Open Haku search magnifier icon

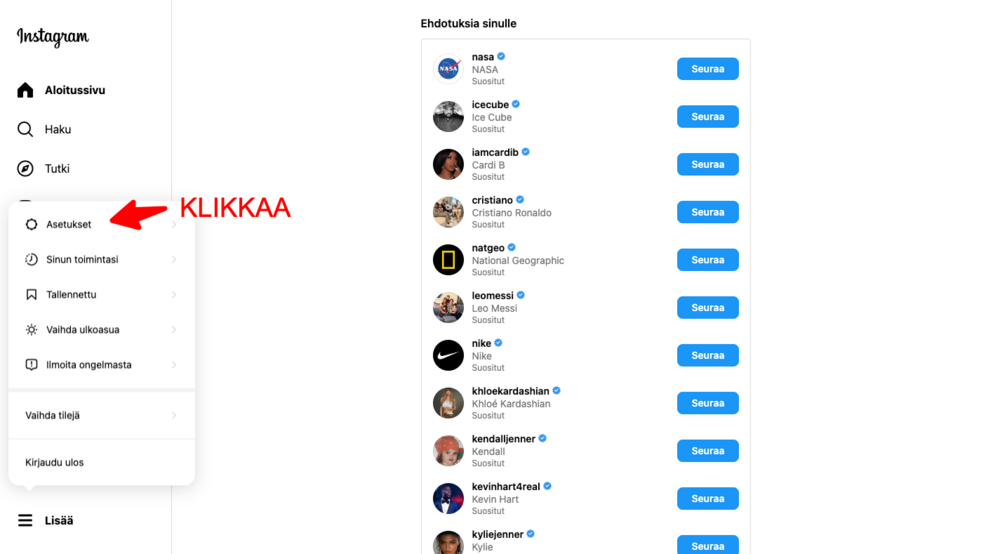25,129
